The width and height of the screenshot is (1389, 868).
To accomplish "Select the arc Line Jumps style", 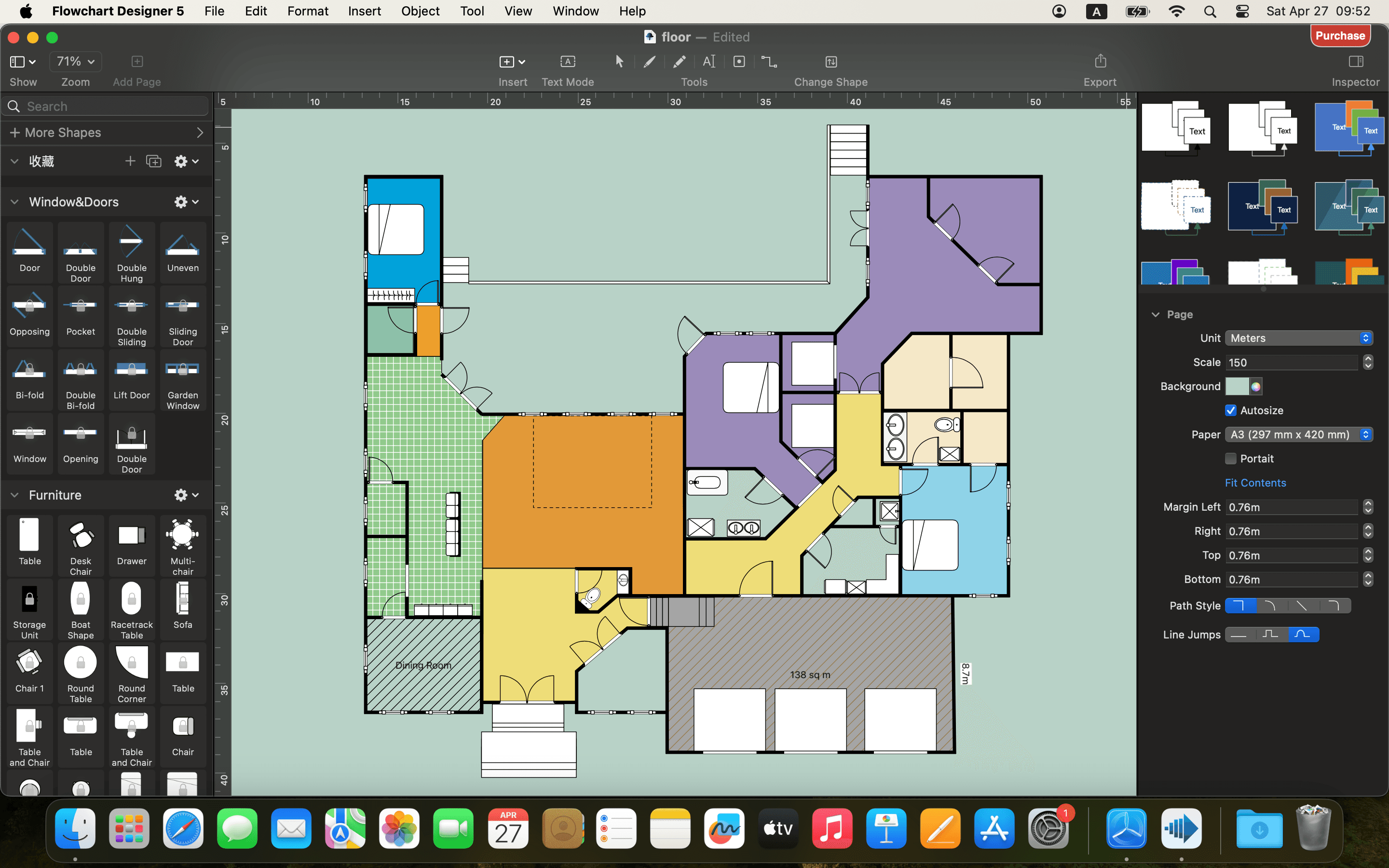I will [1304, 634].
